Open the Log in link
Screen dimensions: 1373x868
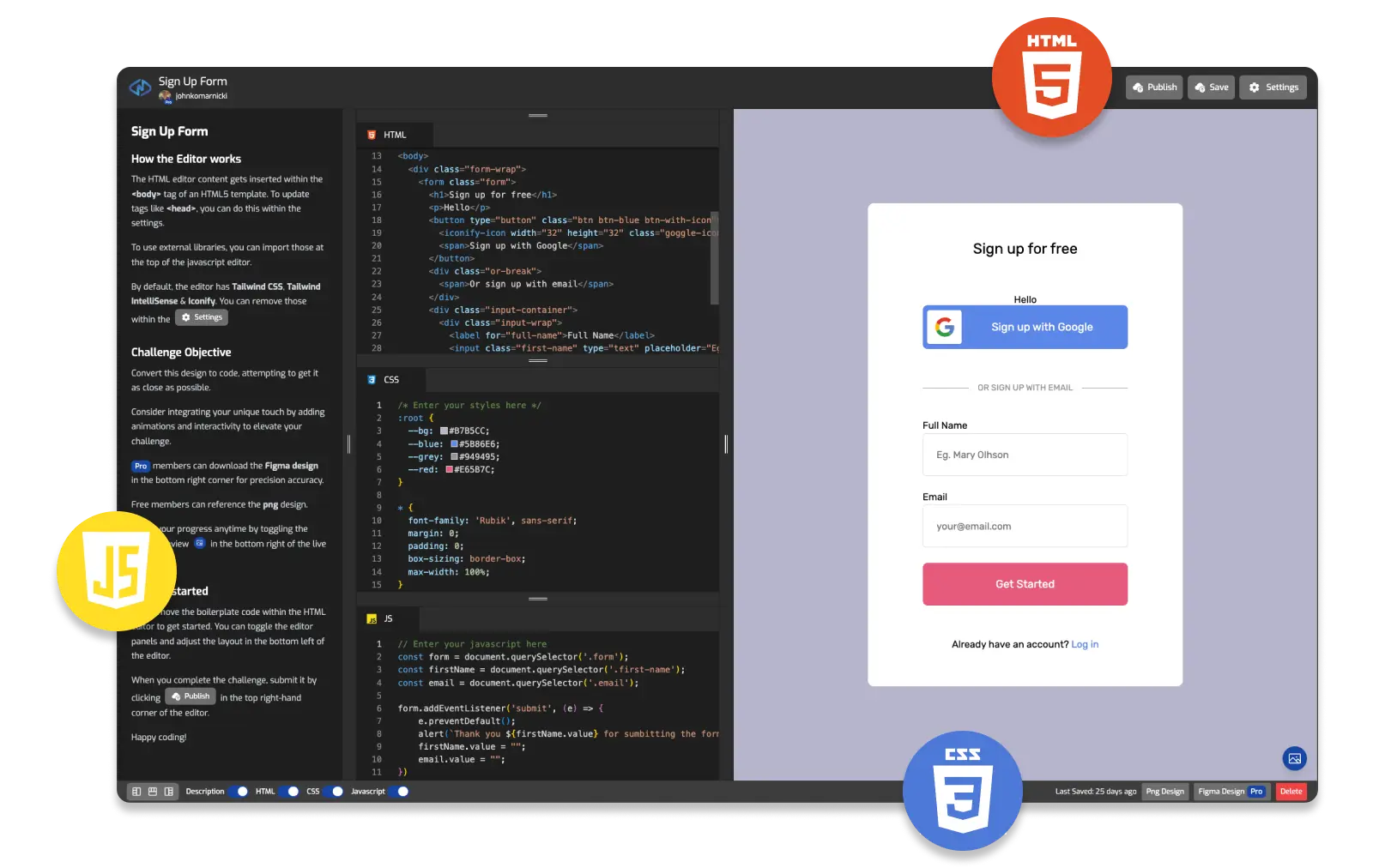[x=1085, y=644]
